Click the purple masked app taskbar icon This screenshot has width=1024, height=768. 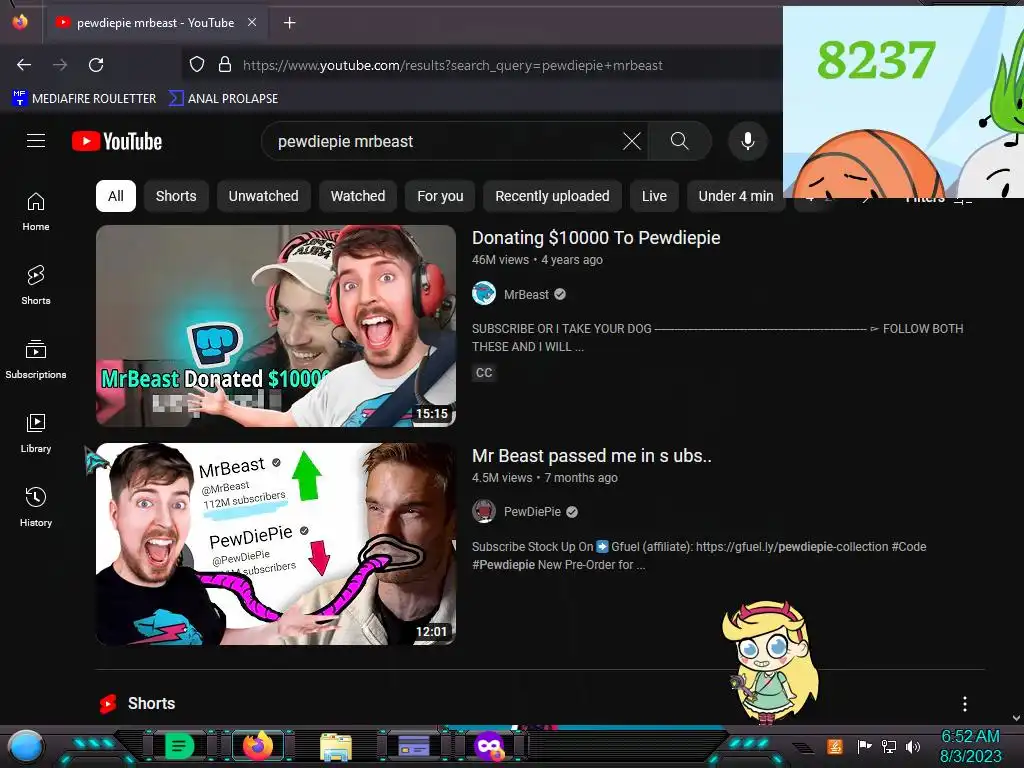[x=489, y=746]
